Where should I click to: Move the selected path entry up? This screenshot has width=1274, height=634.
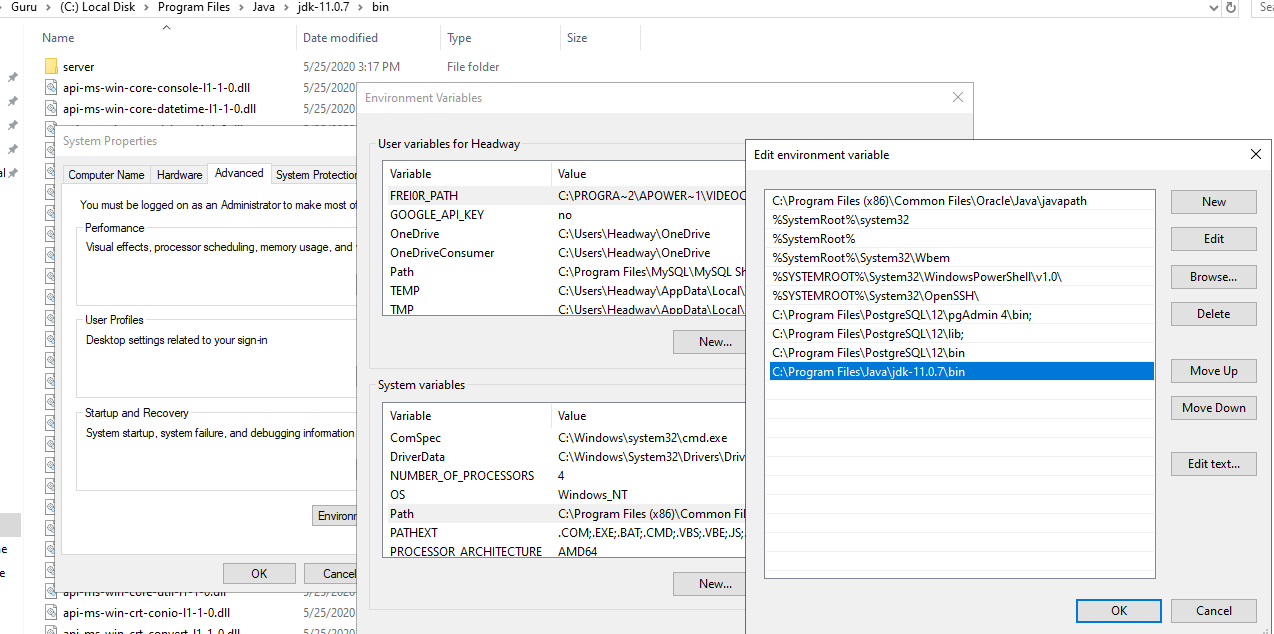coord(1213,370)
